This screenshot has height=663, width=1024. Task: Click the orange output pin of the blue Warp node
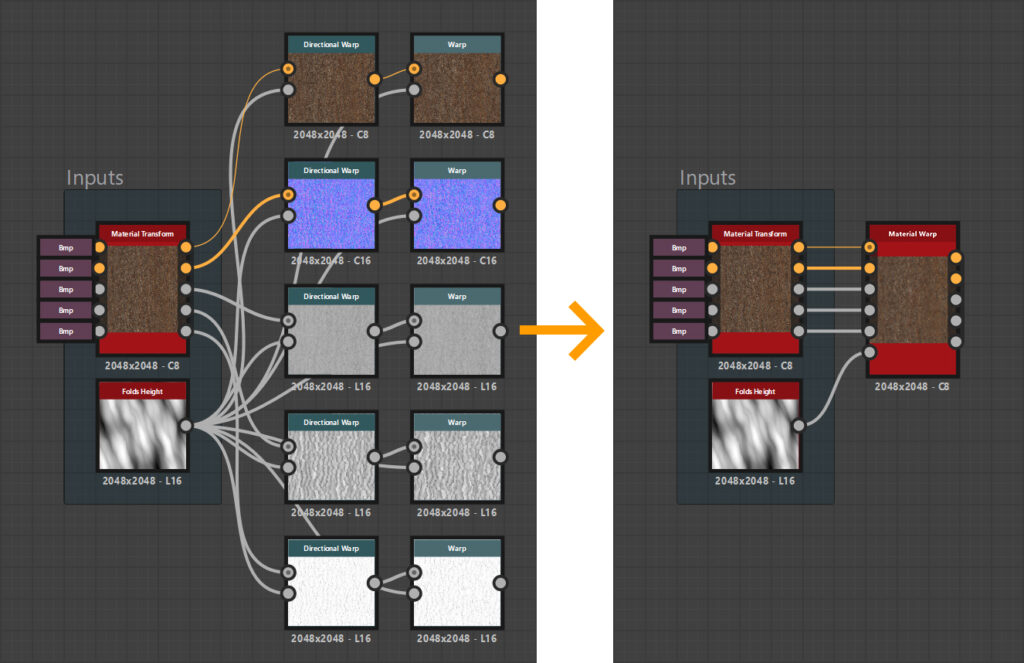(500, 205)
